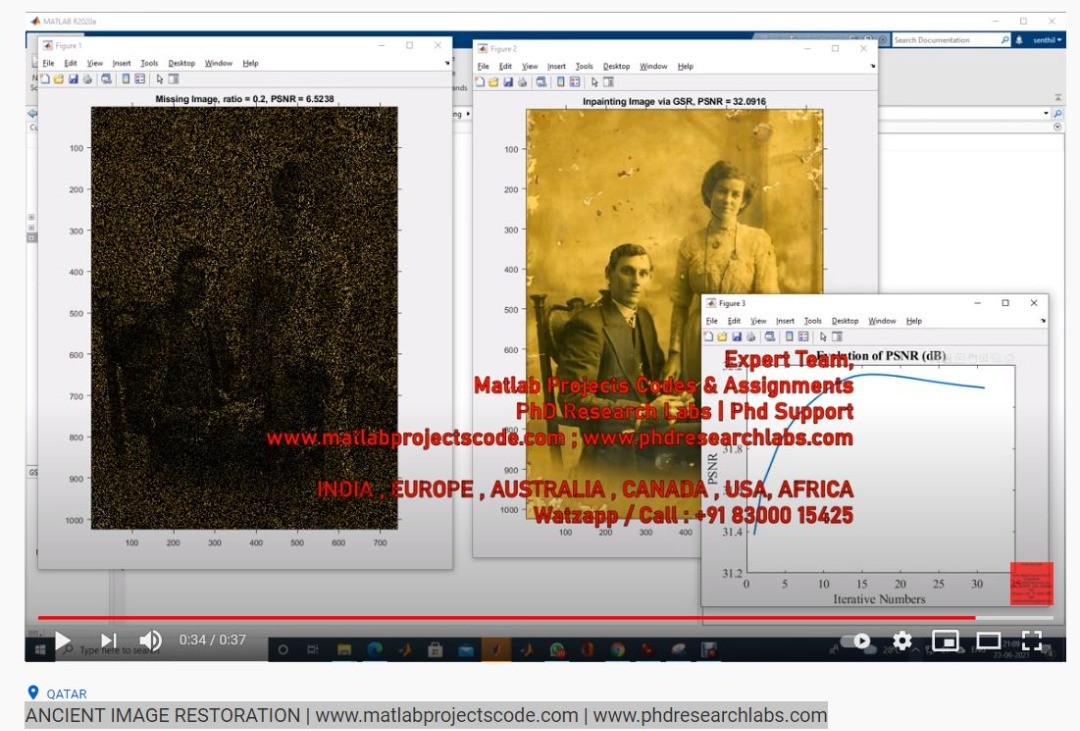1080x731 pixels.
Task: Click Open File icon in Figure 1 toolbar
Action: point(59,79)
